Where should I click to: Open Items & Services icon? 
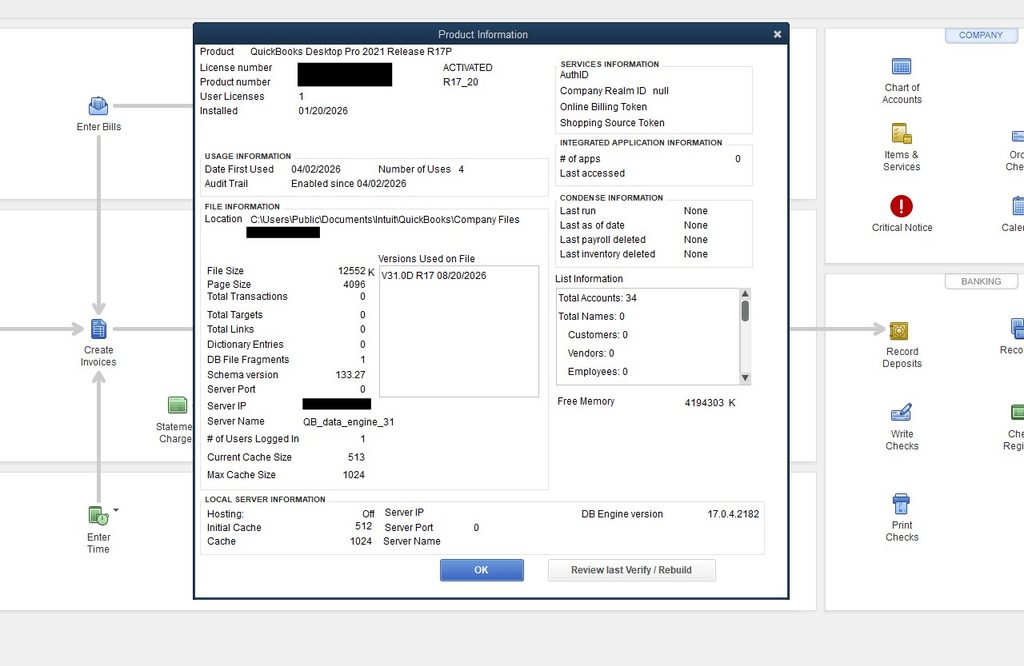tap(901, 134)
